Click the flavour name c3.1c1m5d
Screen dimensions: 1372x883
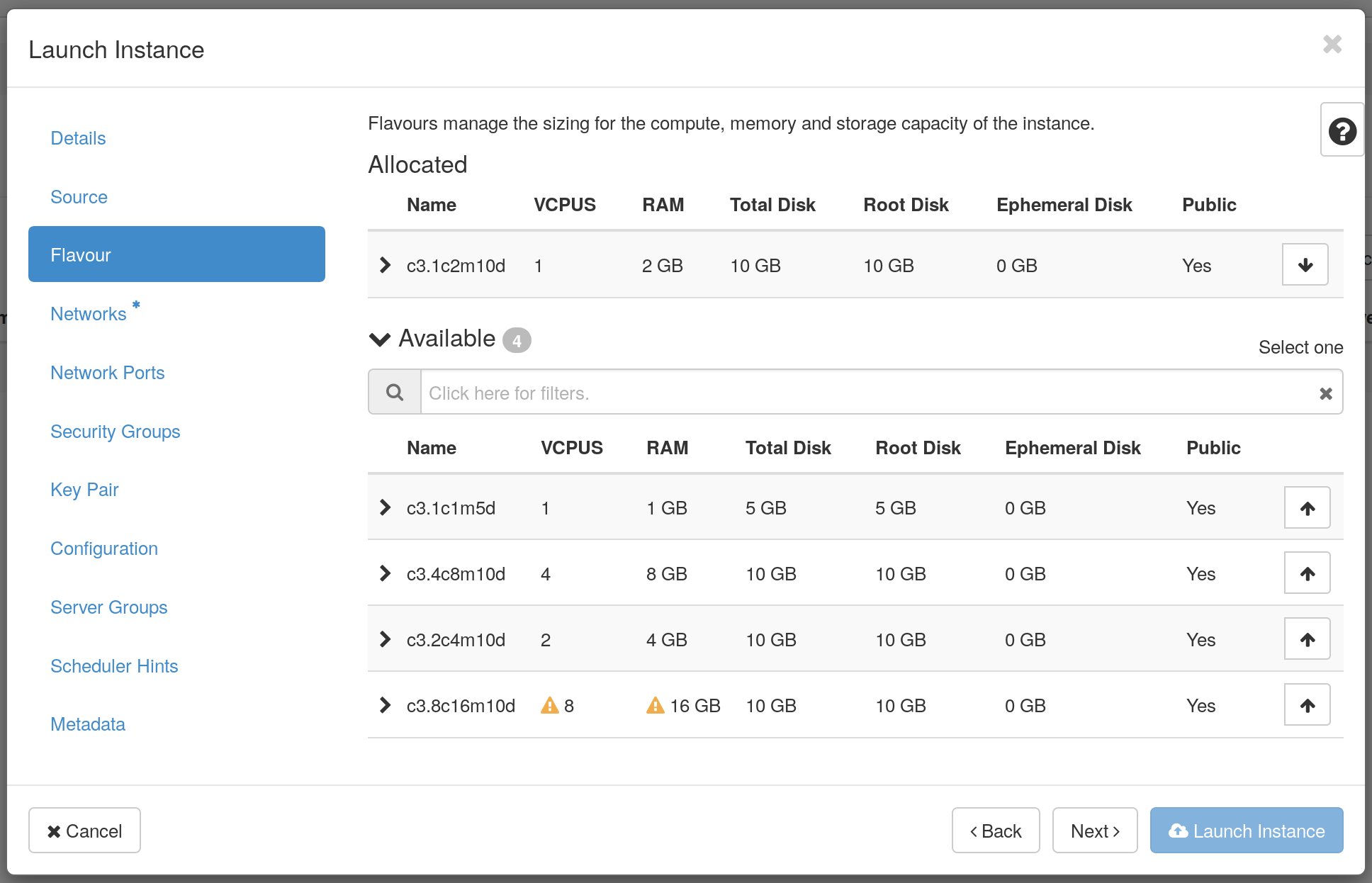click(451, 508)
